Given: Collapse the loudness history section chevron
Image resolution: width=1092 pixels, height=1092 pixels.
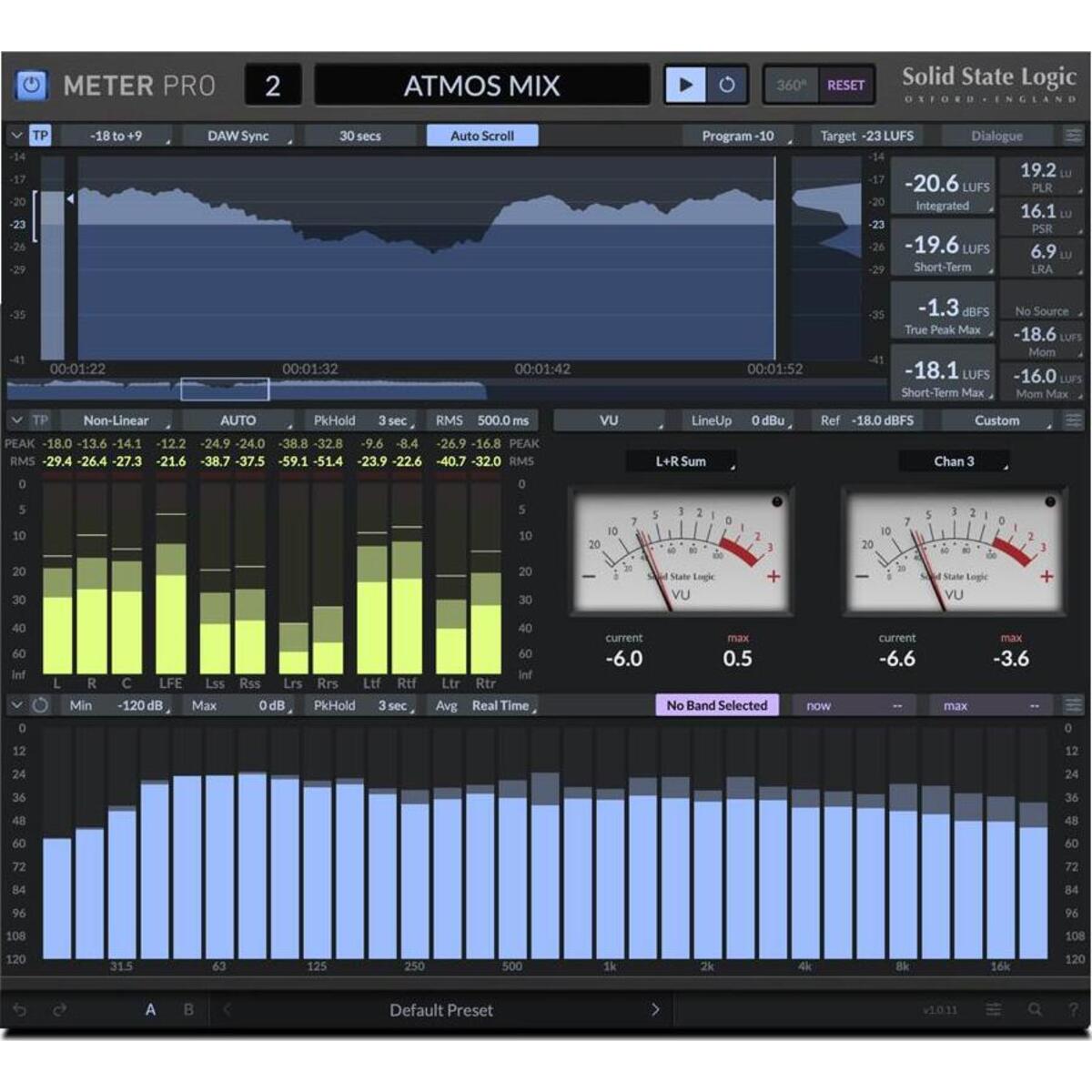Looking at the screenshot, I should point(16,136).
